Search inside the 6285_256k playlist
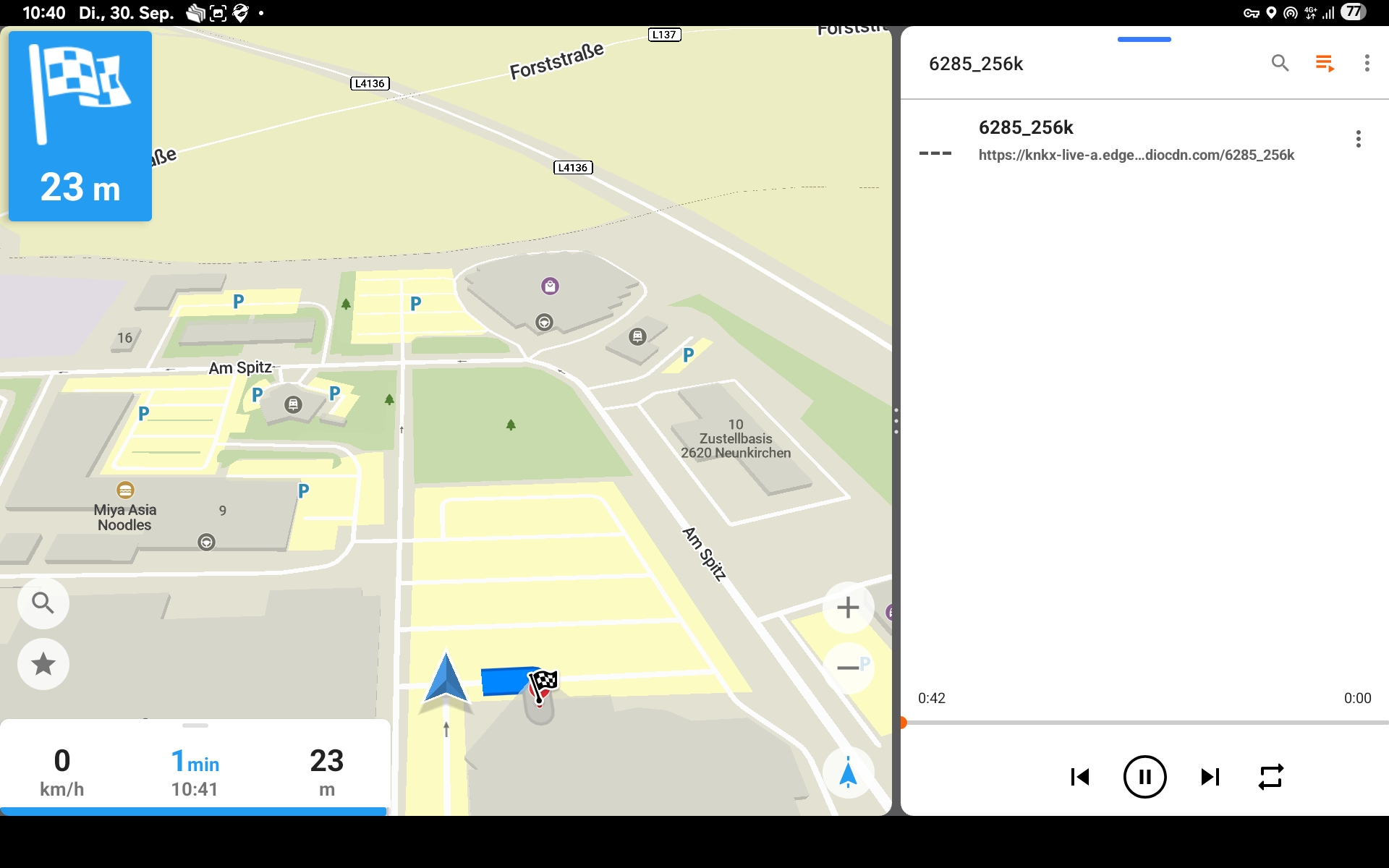The width and height of the screenshot is (1389, 868). pos(1280,64)
